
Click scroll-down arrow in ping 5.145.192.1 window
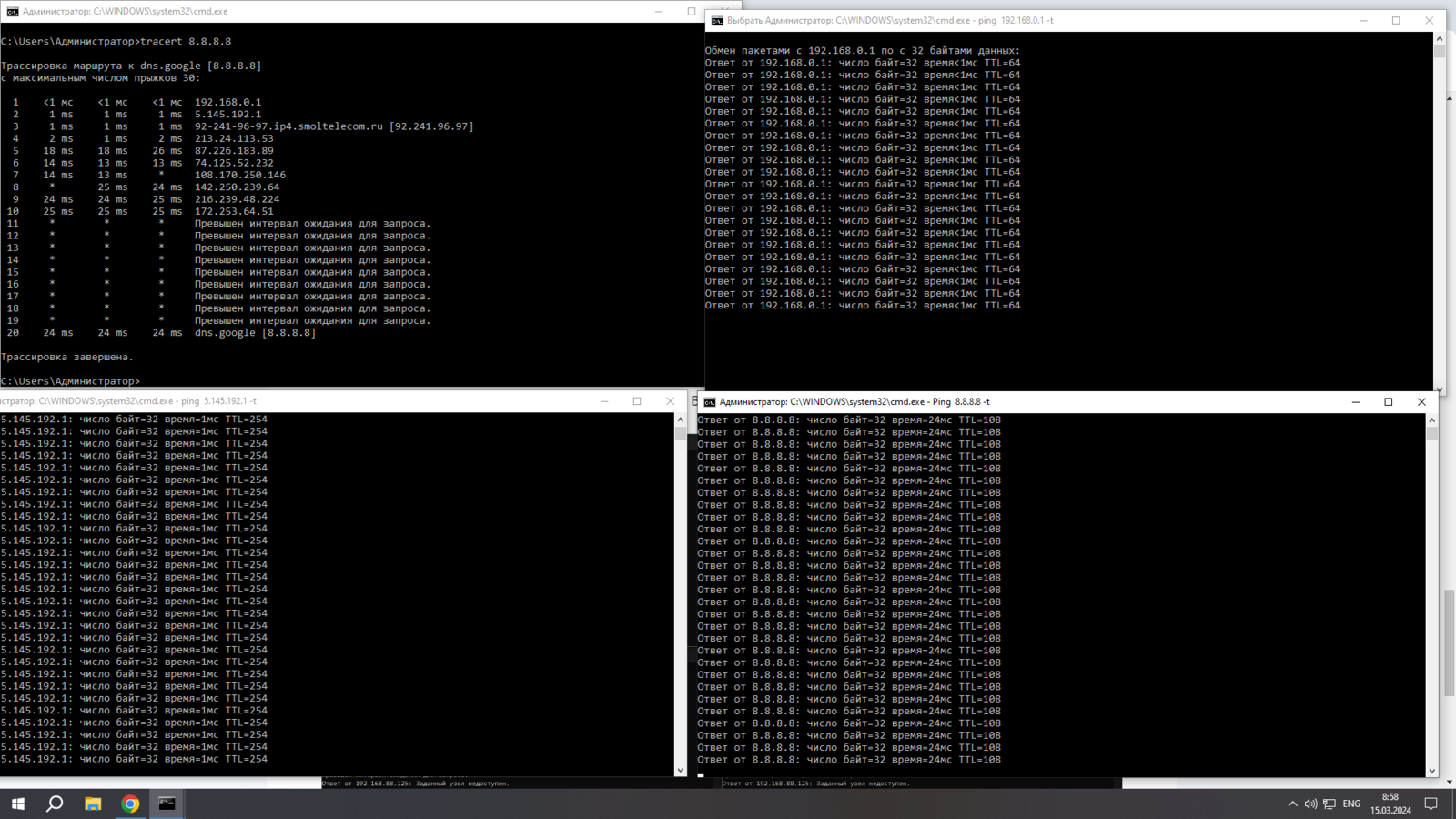click(x=680, y=770)
